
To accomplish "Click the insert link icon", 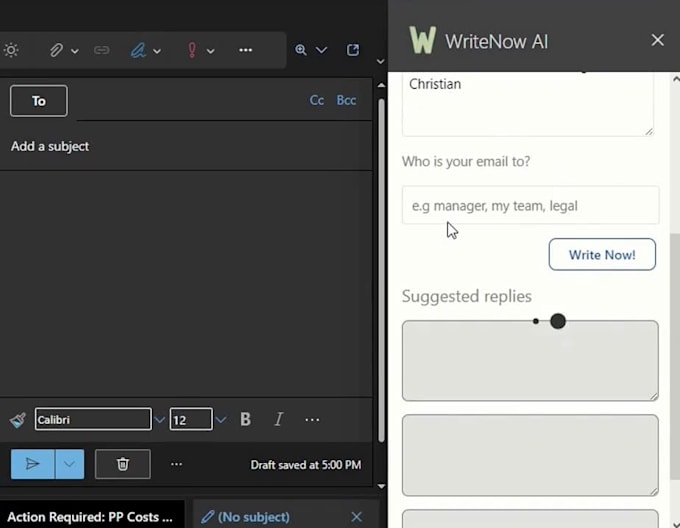I will pyautogui.click(x=101, y=50).
